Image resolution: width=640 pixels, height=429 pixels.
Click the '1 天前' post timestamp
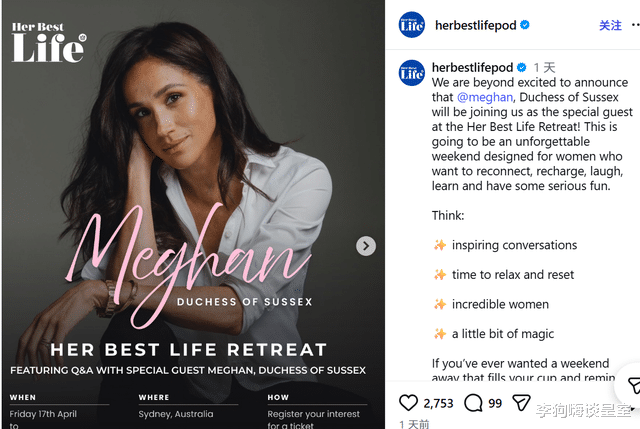click(x=414, y=424)
